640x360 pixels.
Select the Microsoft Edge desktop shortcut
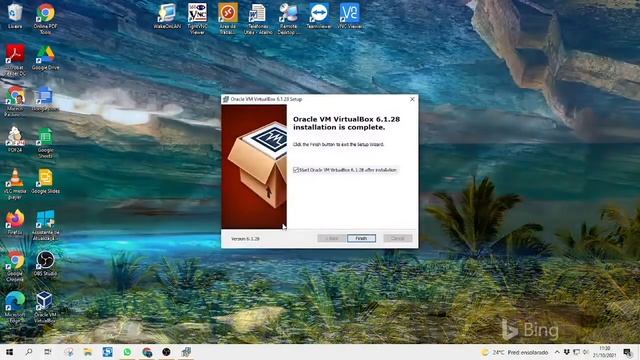[15, 308]
